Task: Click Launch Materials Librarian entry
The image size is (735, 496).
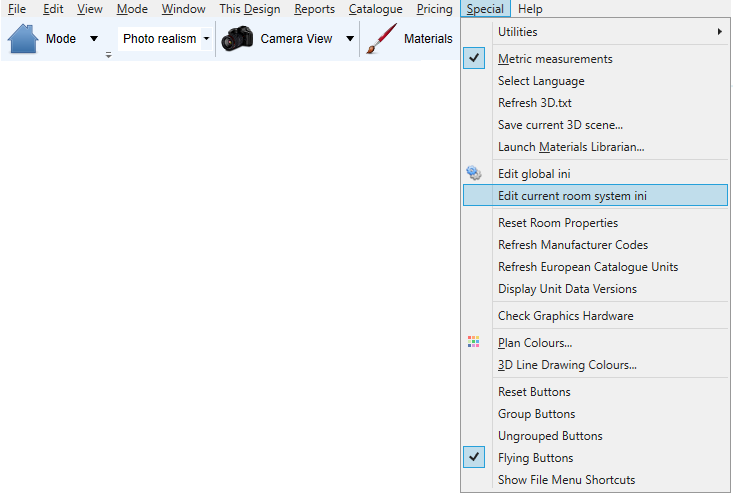Action: [x=571, y=147]
